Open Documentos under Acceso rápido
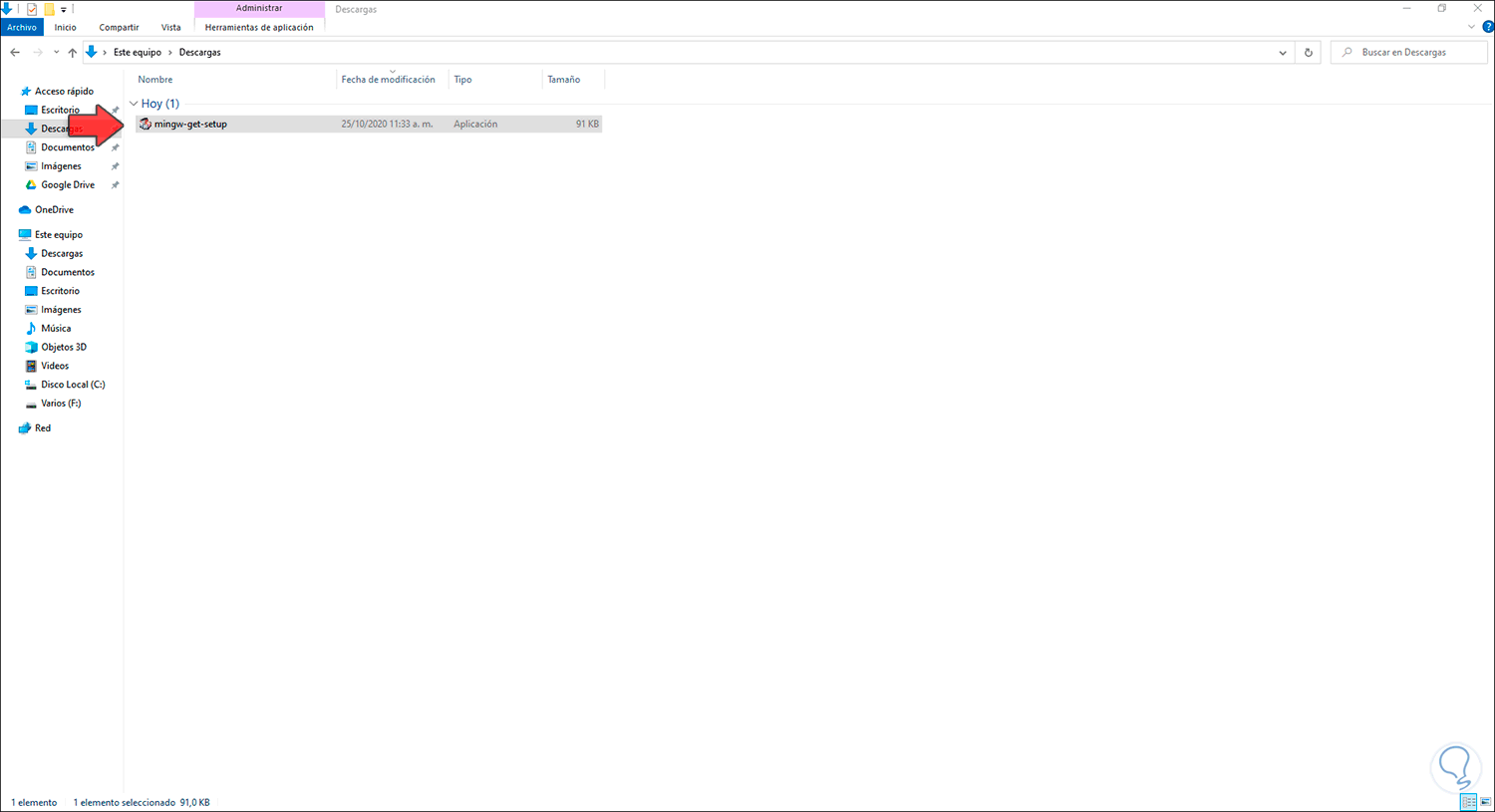This screenshot has width=1495, height=812. point(68,147)
